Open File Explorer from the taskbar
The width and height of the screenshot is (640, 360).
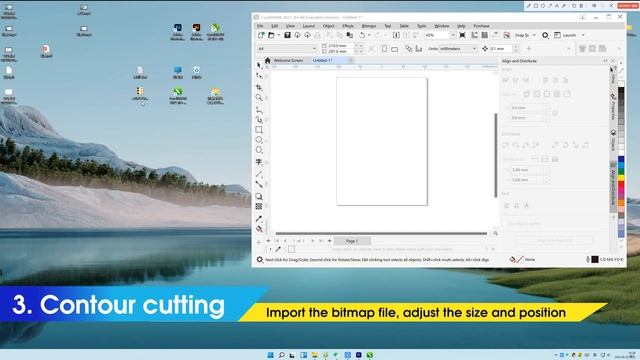(314, 355)
